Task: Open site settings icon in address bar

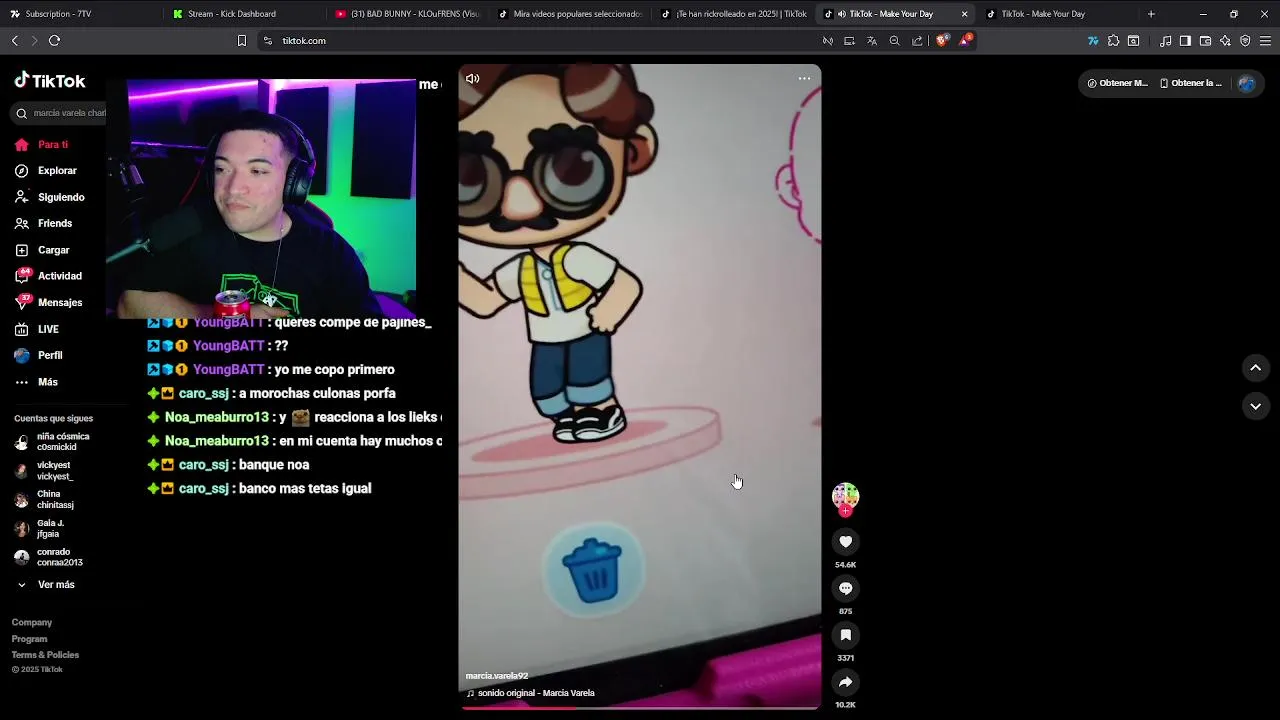Action: pyautogui.click(x=267, y=41)
